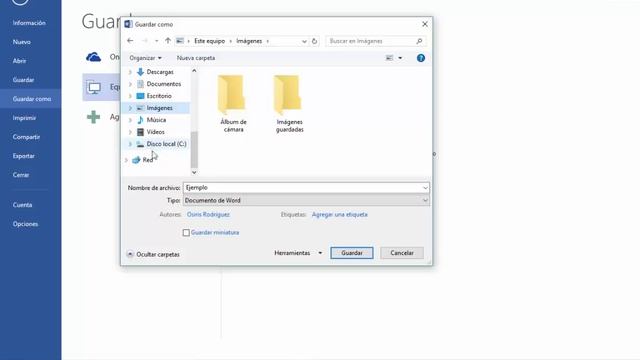Open the Álbum de cámara folder
Image resolution: width=640 pixels, height=360 pixels.
coord(233,104)
